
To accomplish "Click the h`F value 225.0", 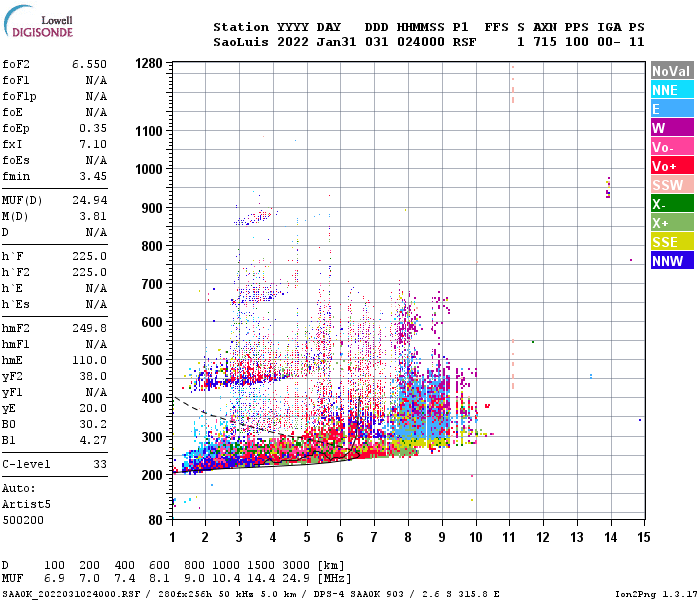I will (x=90, y=256).
